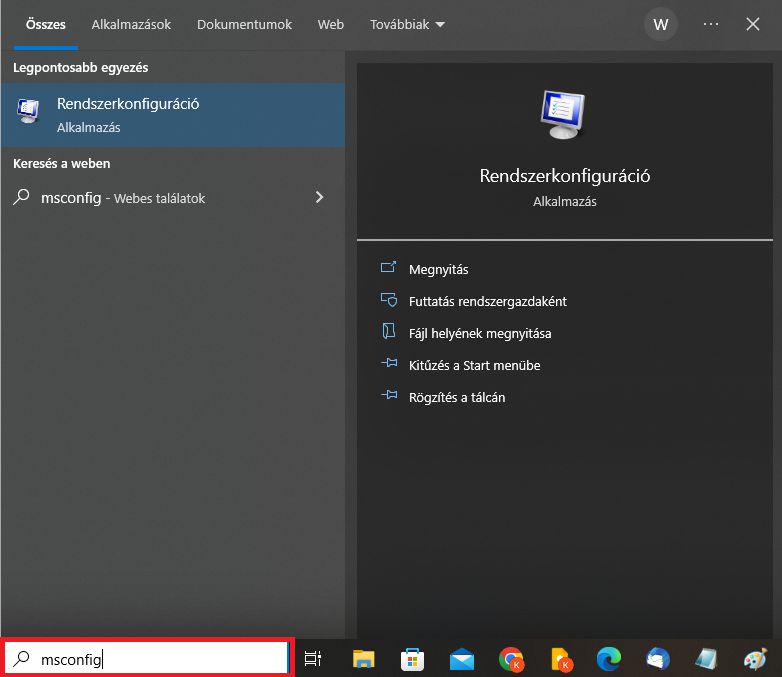Viewport: 782px width, 677px height.
Task: Click Megnyitás to open Rendszerkonfiguráció
Action: [x=438, y=269]
